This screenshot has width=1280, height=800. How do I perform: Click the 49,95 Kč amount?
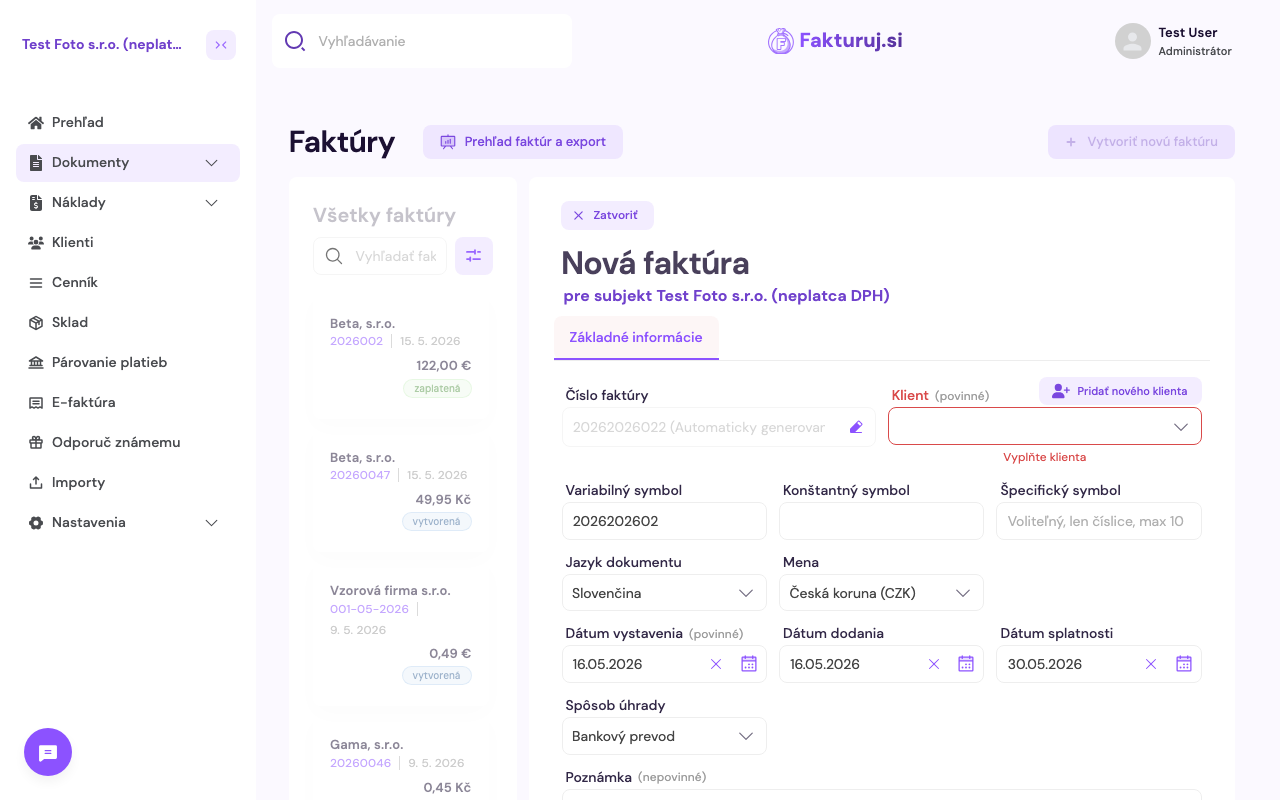pyautogui.click(x=443, y=499)
